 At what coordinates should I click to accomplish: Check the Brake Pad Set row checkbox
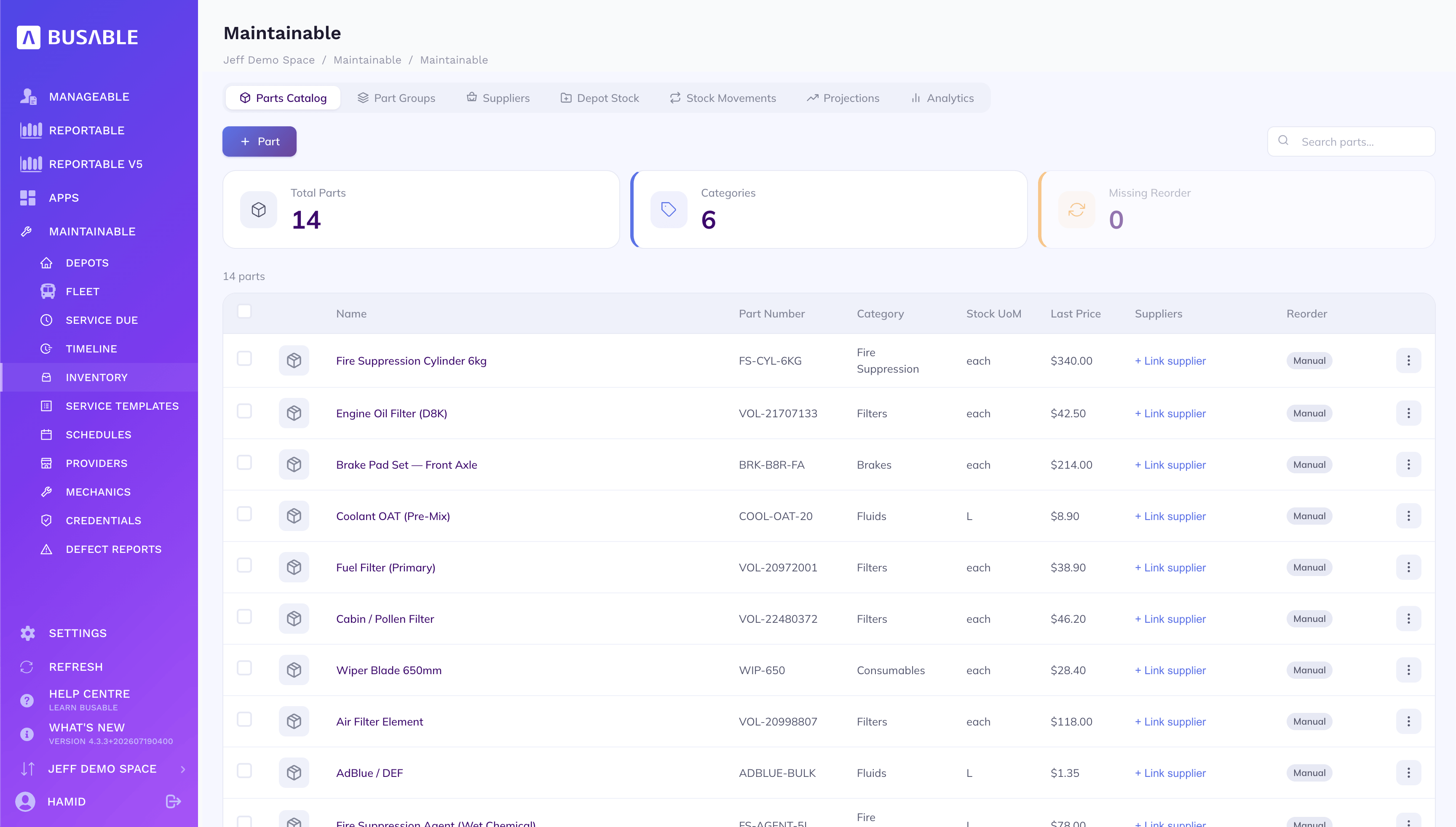click(244, 462)
